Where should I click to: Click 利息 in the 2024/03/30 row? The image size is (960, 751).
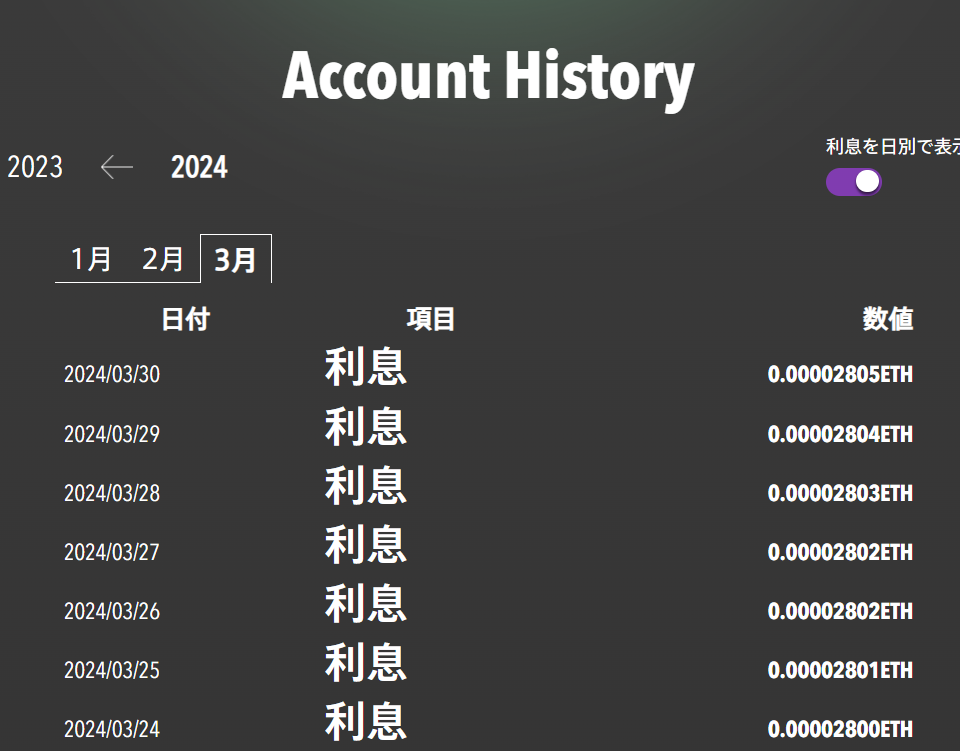point(366,367)
